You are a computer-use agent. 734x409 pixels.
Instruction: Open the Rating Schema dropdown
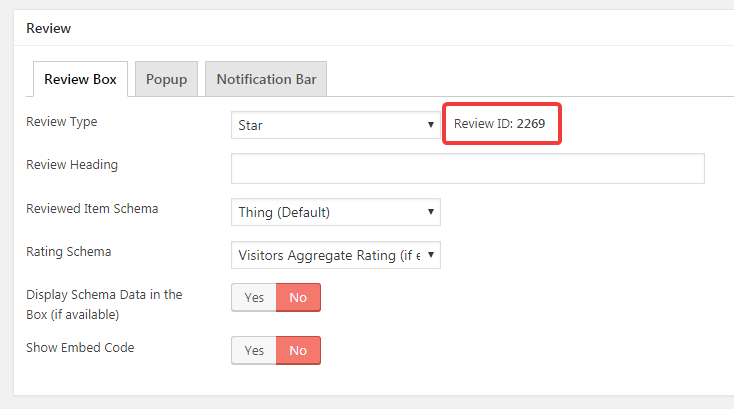coord(335,255)
